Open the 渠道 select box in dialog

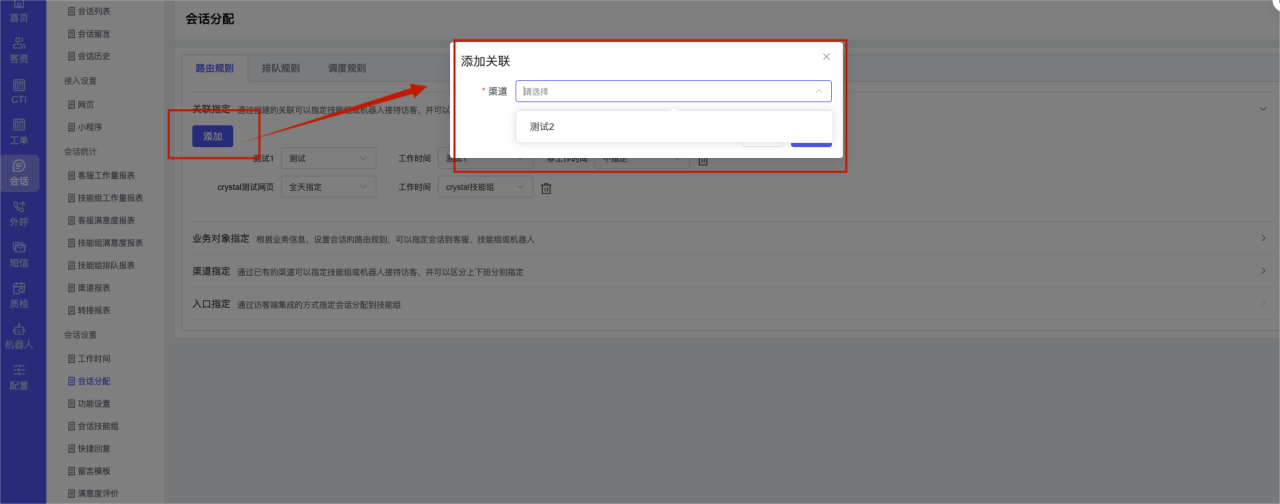(x=674, y=91)
